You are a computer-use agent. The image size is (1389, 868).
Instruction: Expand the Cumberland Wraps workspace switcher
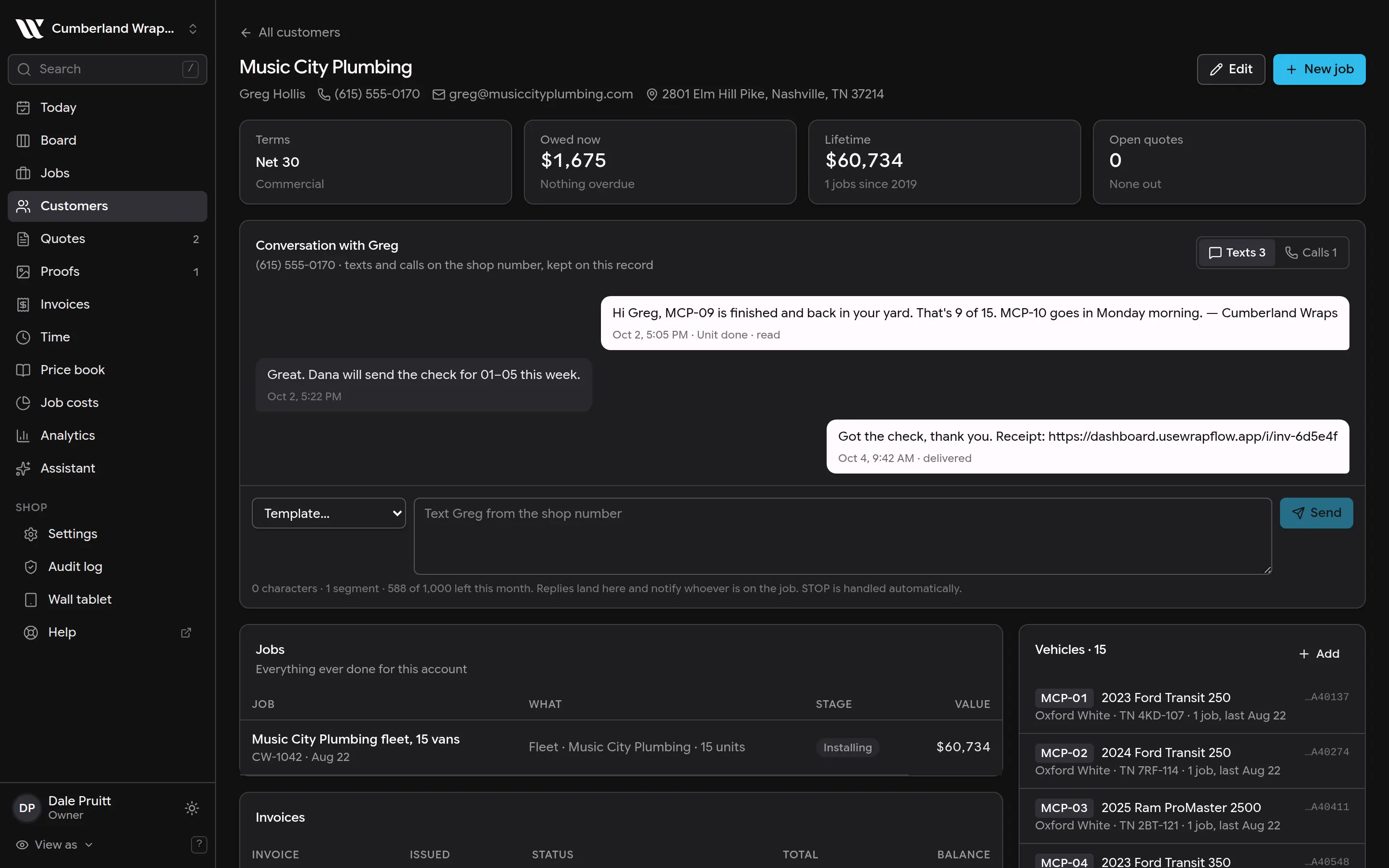[108, 28]
